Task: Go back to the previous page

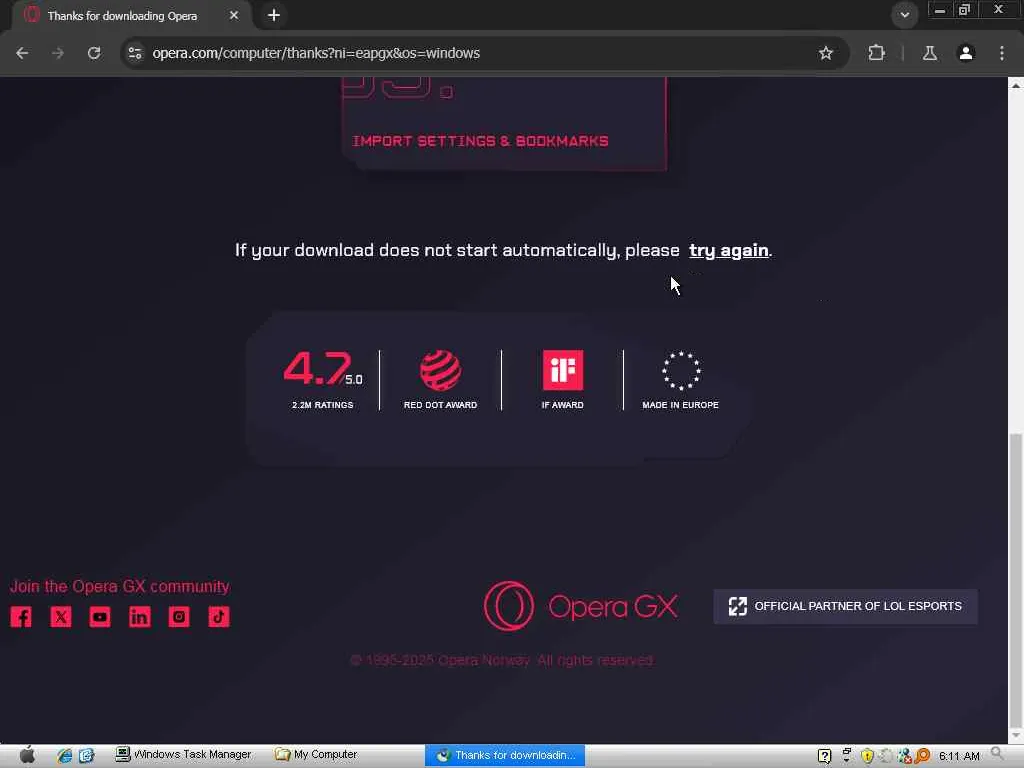Action: [22, 53]
